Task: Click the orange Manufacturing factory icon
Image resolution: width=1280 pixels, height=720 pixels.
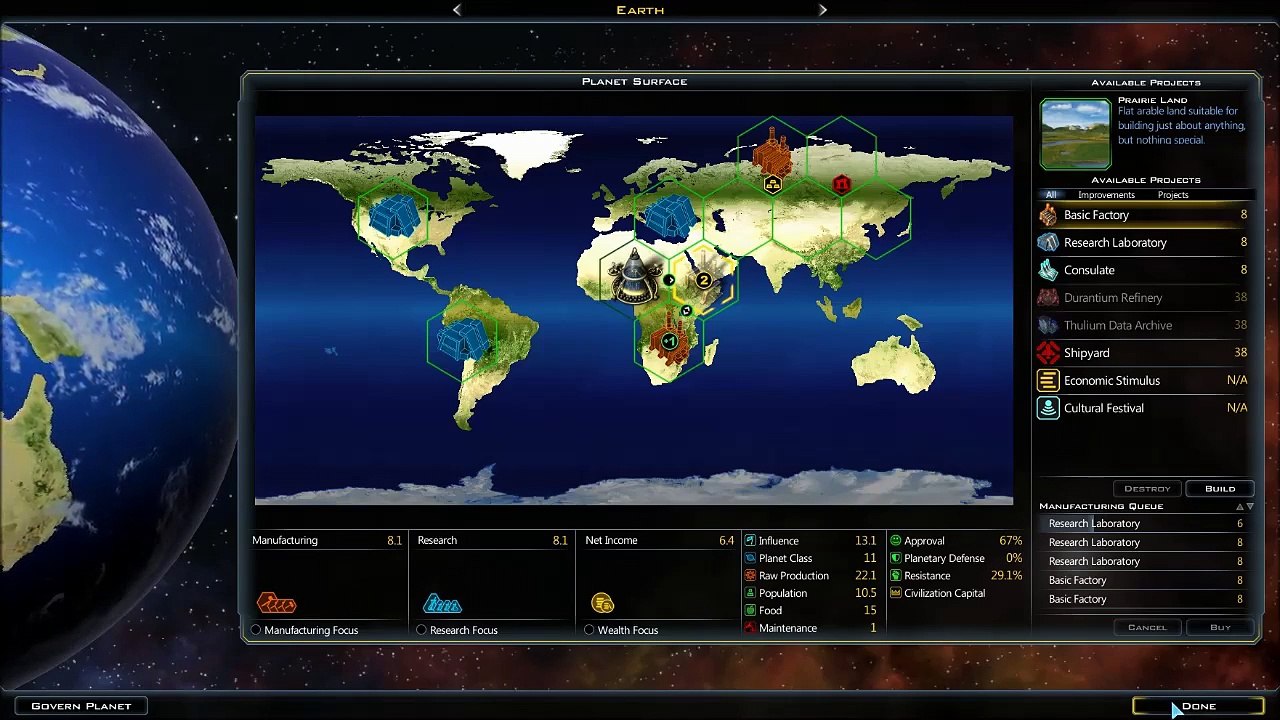Action: [277, 603]
